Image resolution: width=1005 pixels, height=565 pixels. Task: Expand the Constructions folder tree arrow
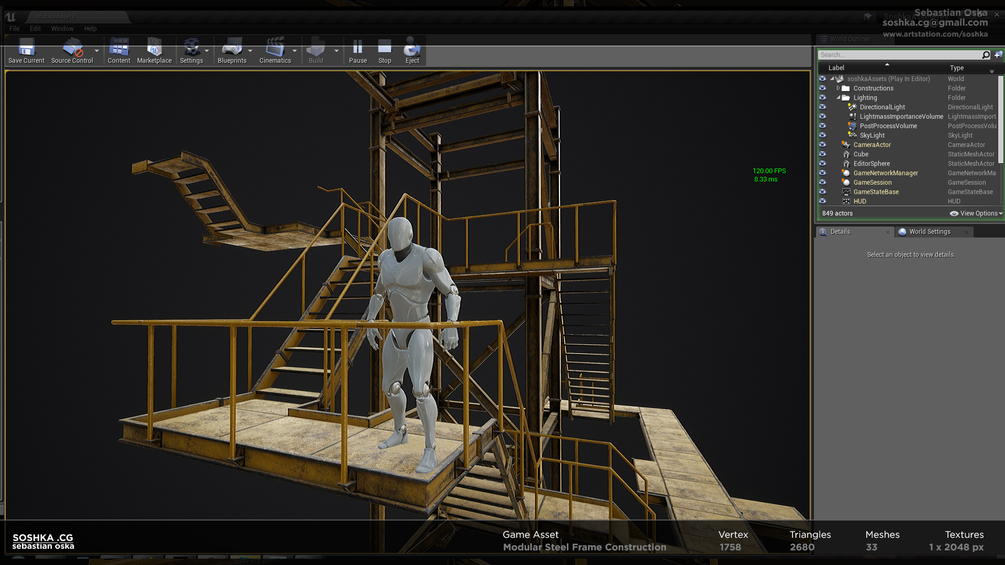tap(838, 88)
